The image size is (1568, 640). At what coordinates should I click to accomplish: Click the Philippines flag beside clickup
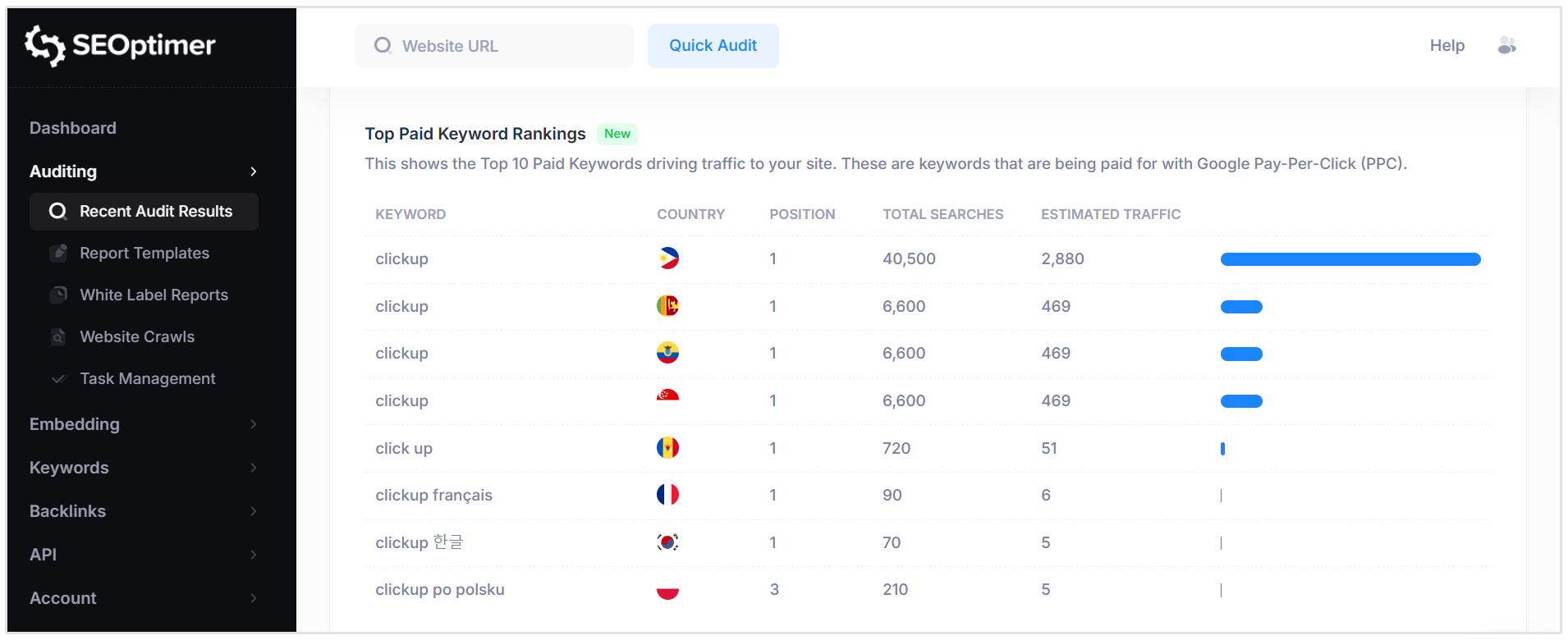coord(667,258)
